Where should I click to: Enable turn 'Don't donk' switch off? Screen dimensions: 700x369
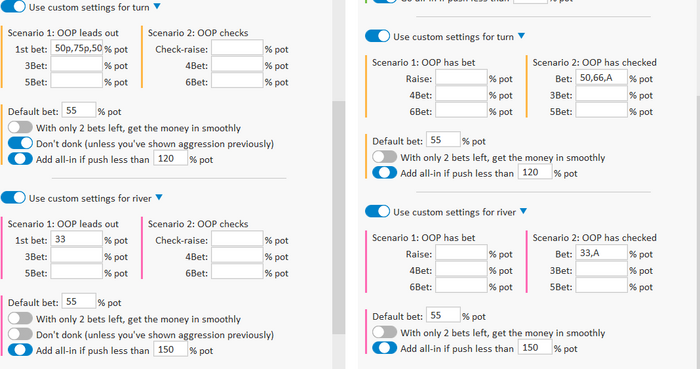pyautogui.click(x=20, y=143)
